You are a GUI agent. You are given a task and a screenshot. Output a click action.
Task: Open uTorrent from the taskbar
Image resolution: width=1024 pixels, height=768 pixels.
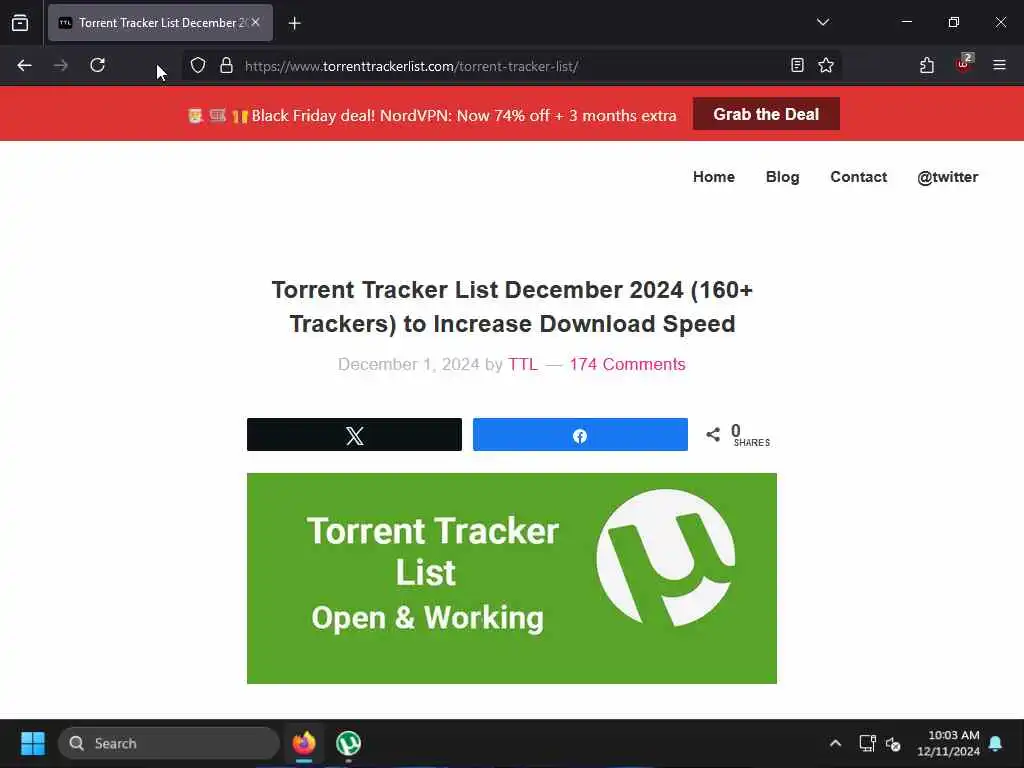pyautogui.click(x=348, y=743)
